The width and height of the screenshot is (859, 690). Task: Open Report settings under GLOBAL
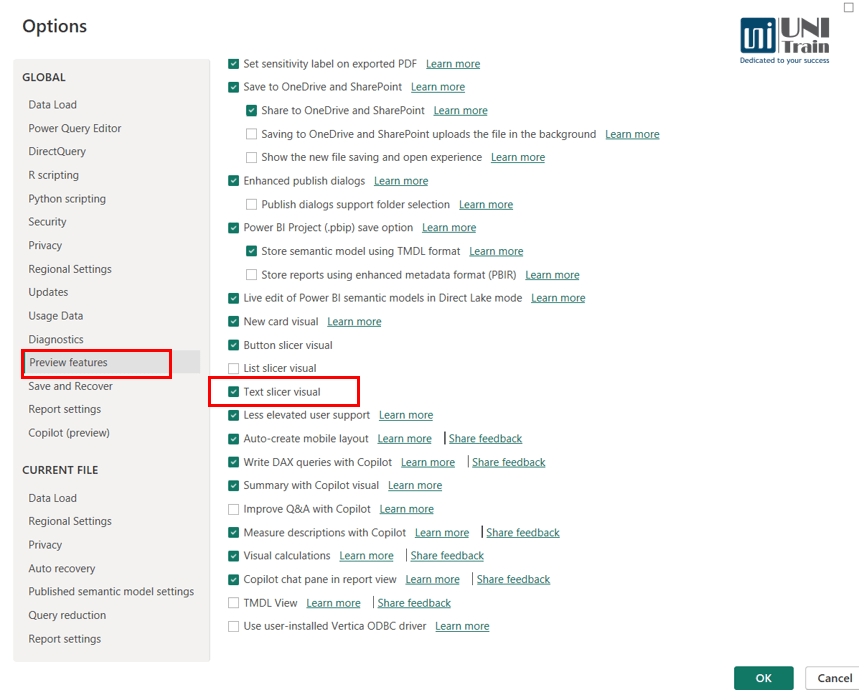point(65,409)
